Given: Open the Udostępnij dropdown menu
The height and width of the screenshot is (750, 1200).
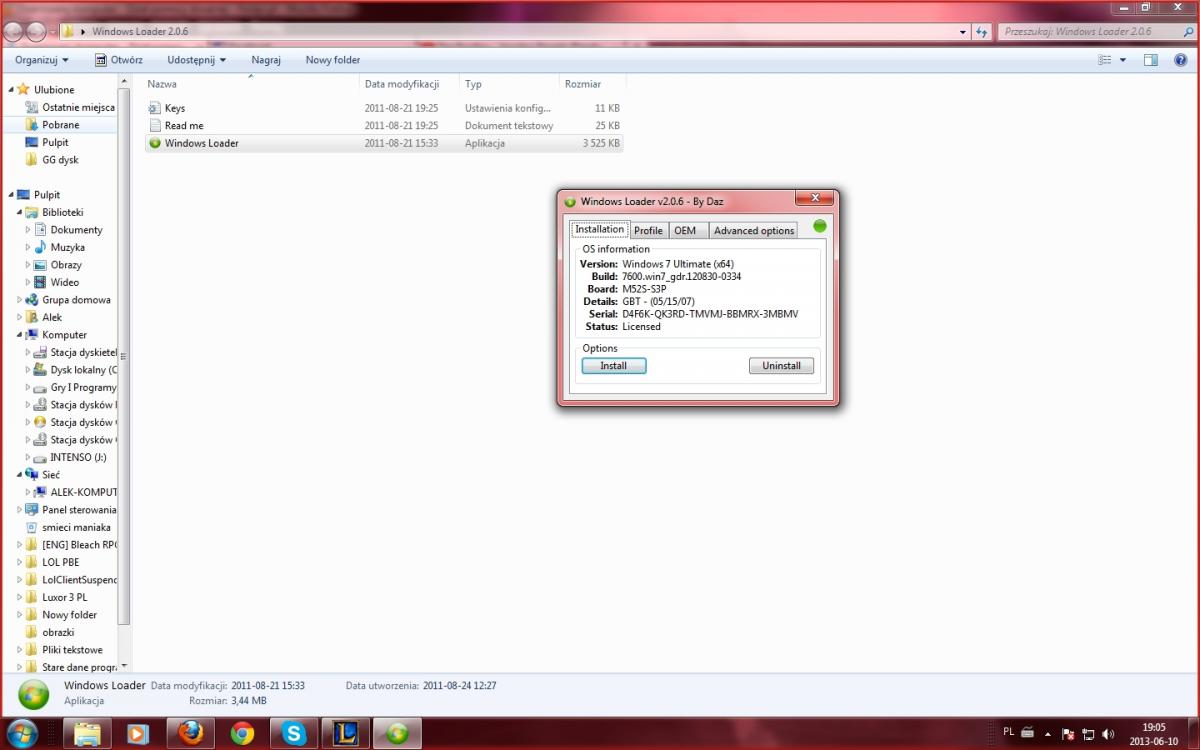Looking at the screenshot, I should [x=196, y=60].
